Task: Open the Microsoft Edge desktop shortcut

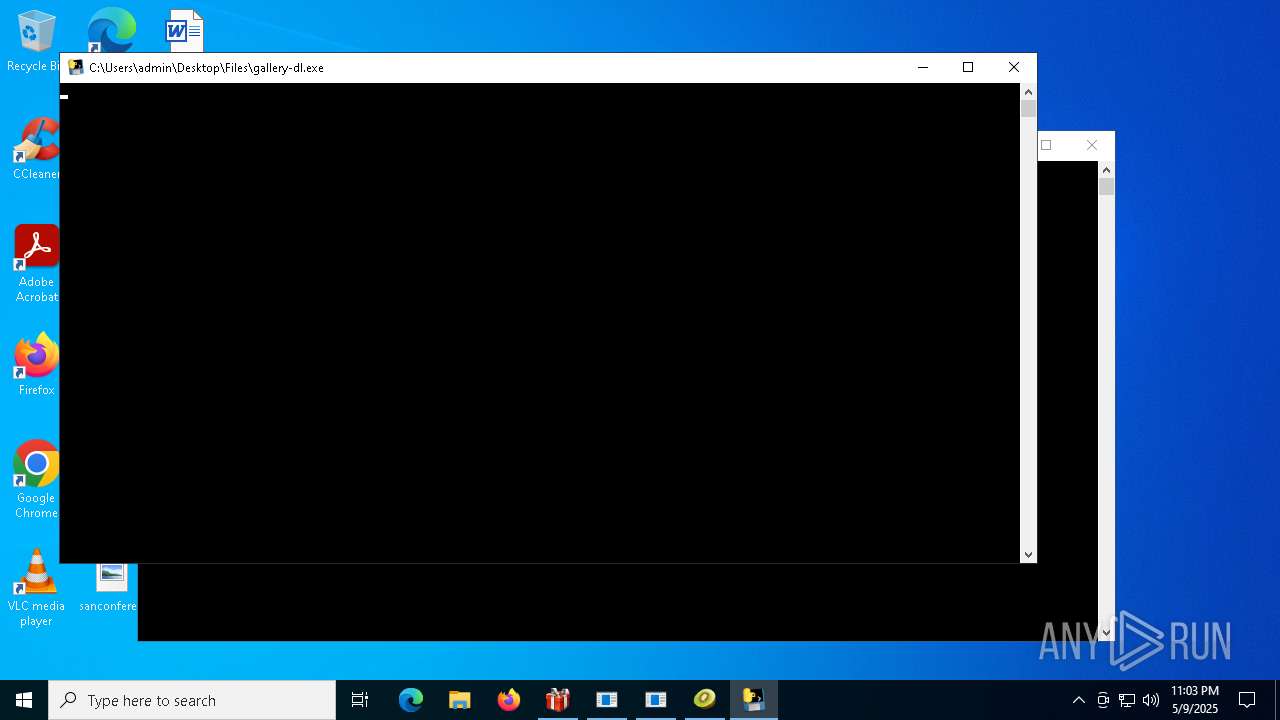Action: tap(110, 30)
